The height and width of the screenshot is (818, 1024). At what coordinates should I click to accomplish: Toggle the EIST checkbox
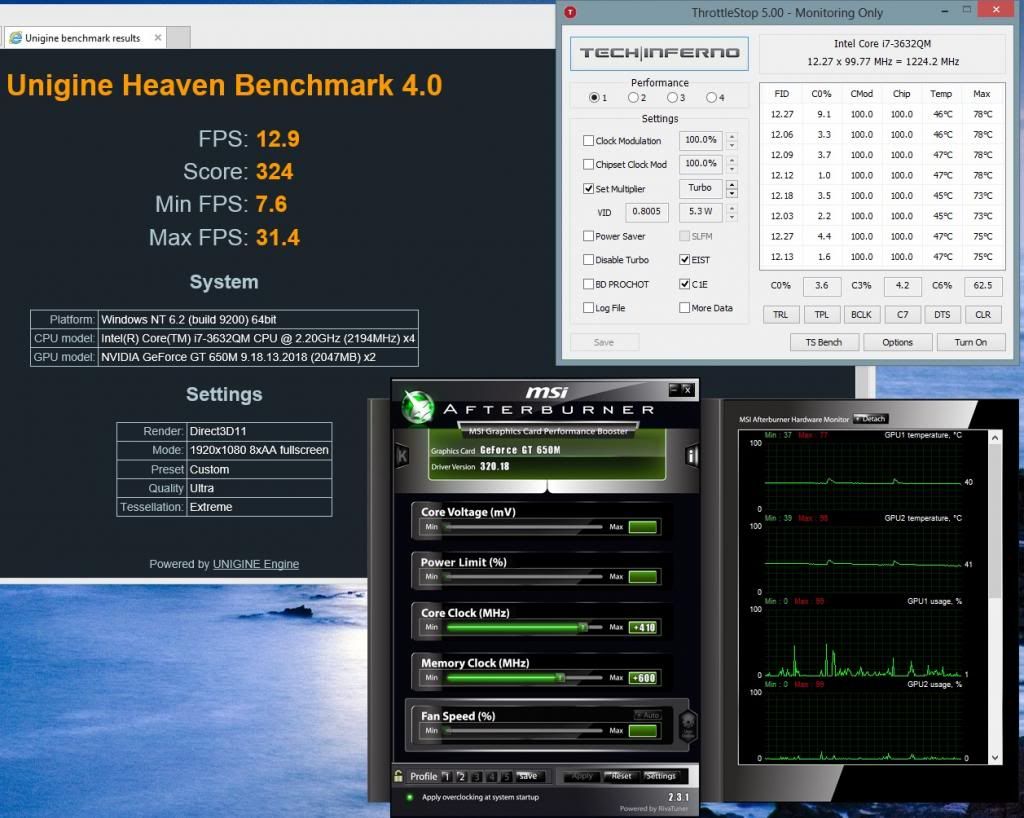684,259
